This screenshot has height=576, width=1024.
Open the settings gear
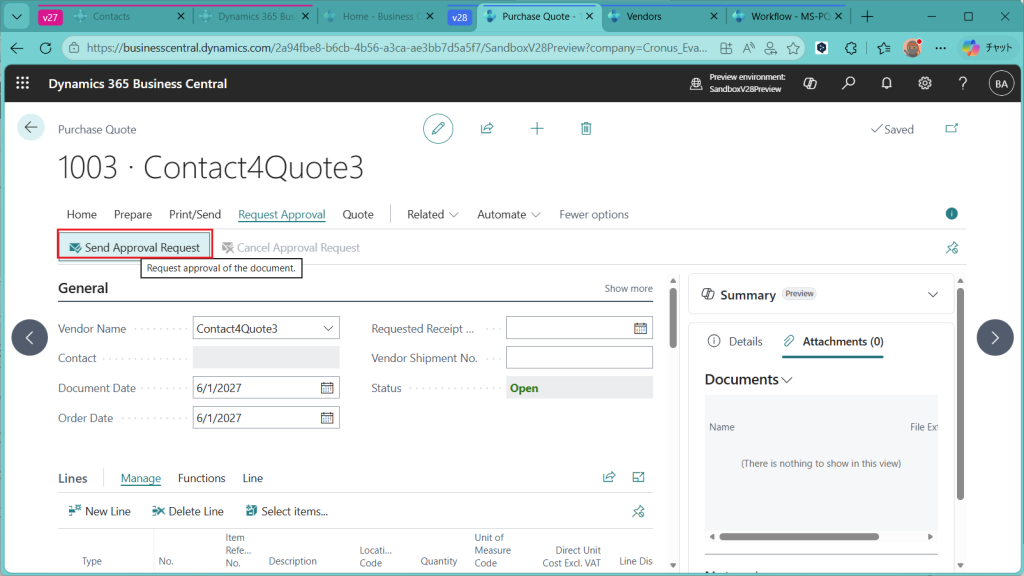925,84
